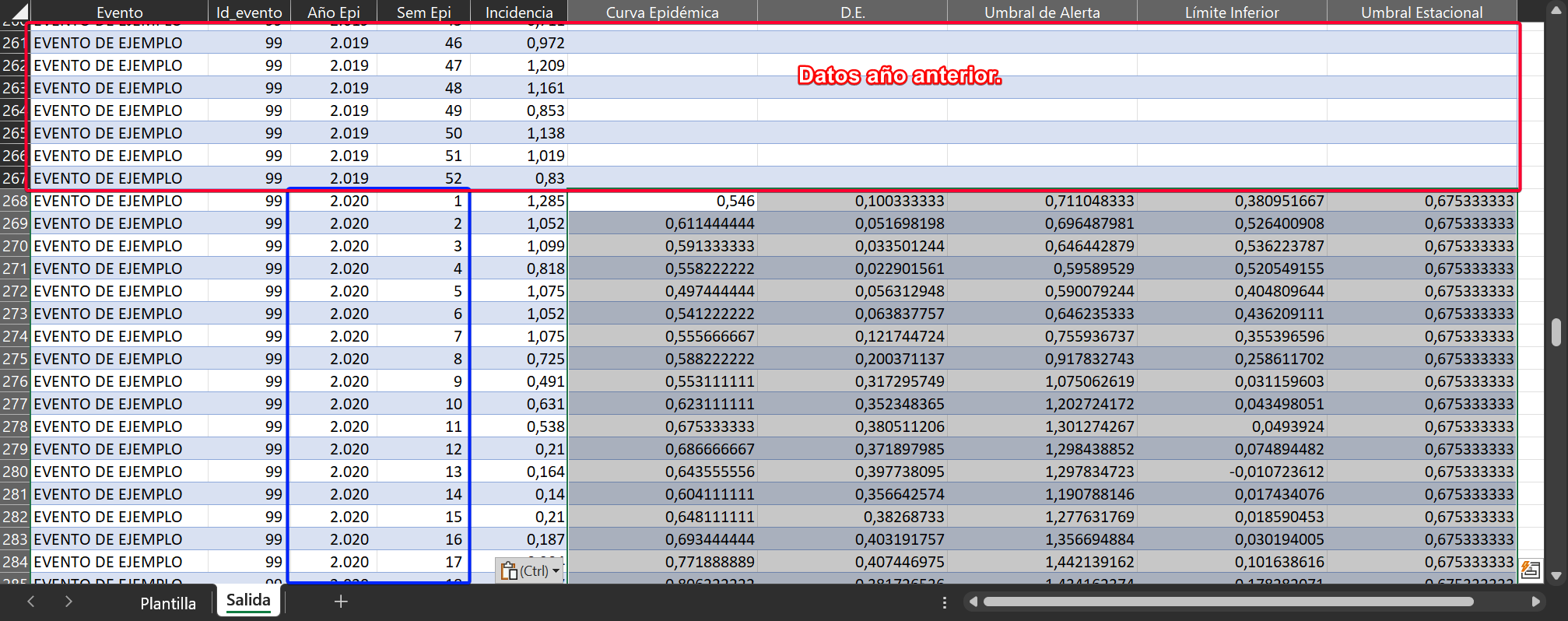Click Umbral de Alerta cell 1,442139162
The height and width of the screenshot is (621, 1568).
pyautogui.click(x=1042, y=562)
